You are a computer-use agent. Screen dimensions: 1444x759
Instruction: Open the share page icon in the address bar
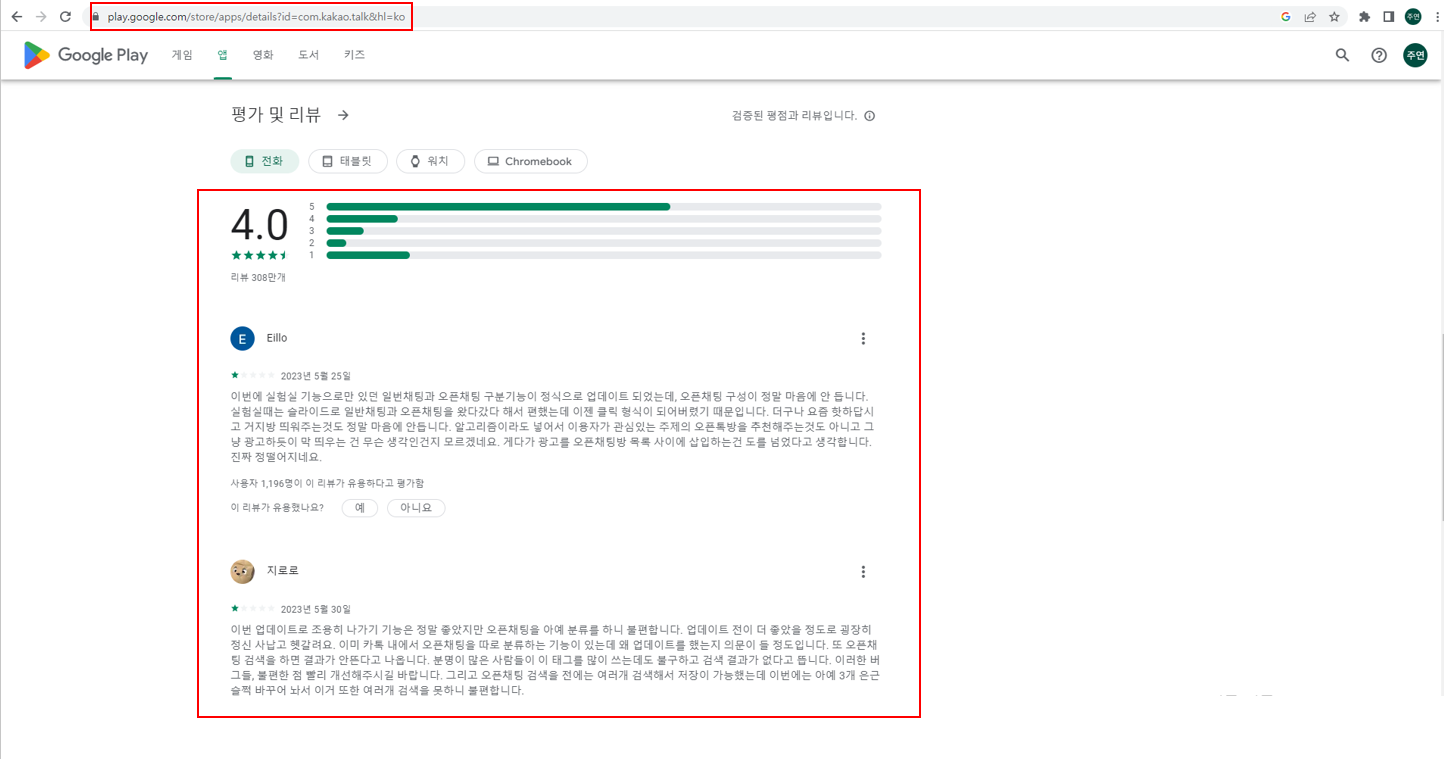tap(1310, 17)
